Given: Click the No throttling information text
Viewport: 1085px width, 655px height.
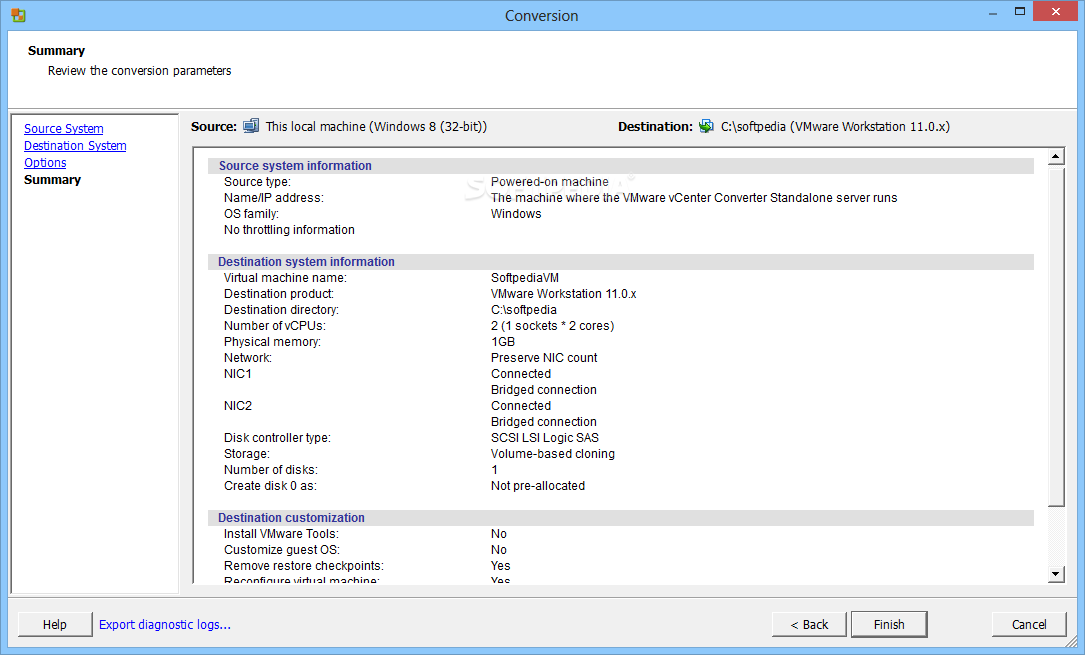Looking at the screenshot, I should click(x=289, y=230).
